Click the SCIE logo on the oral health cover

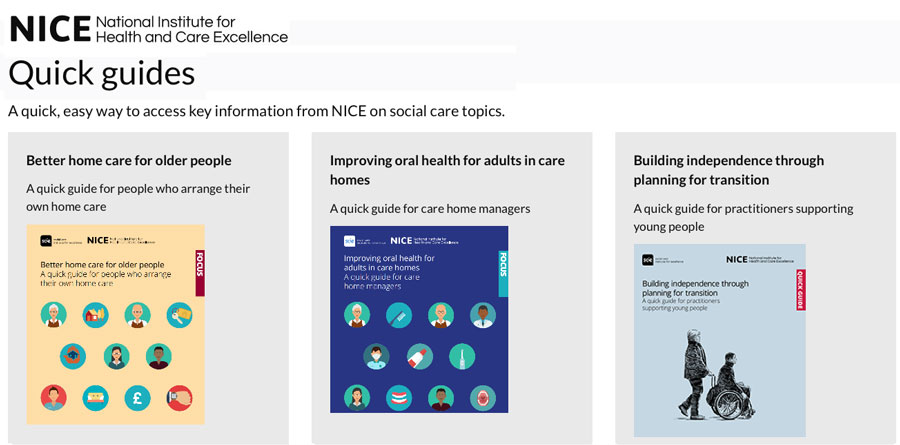pyautogui.click(x=350, y=241)
